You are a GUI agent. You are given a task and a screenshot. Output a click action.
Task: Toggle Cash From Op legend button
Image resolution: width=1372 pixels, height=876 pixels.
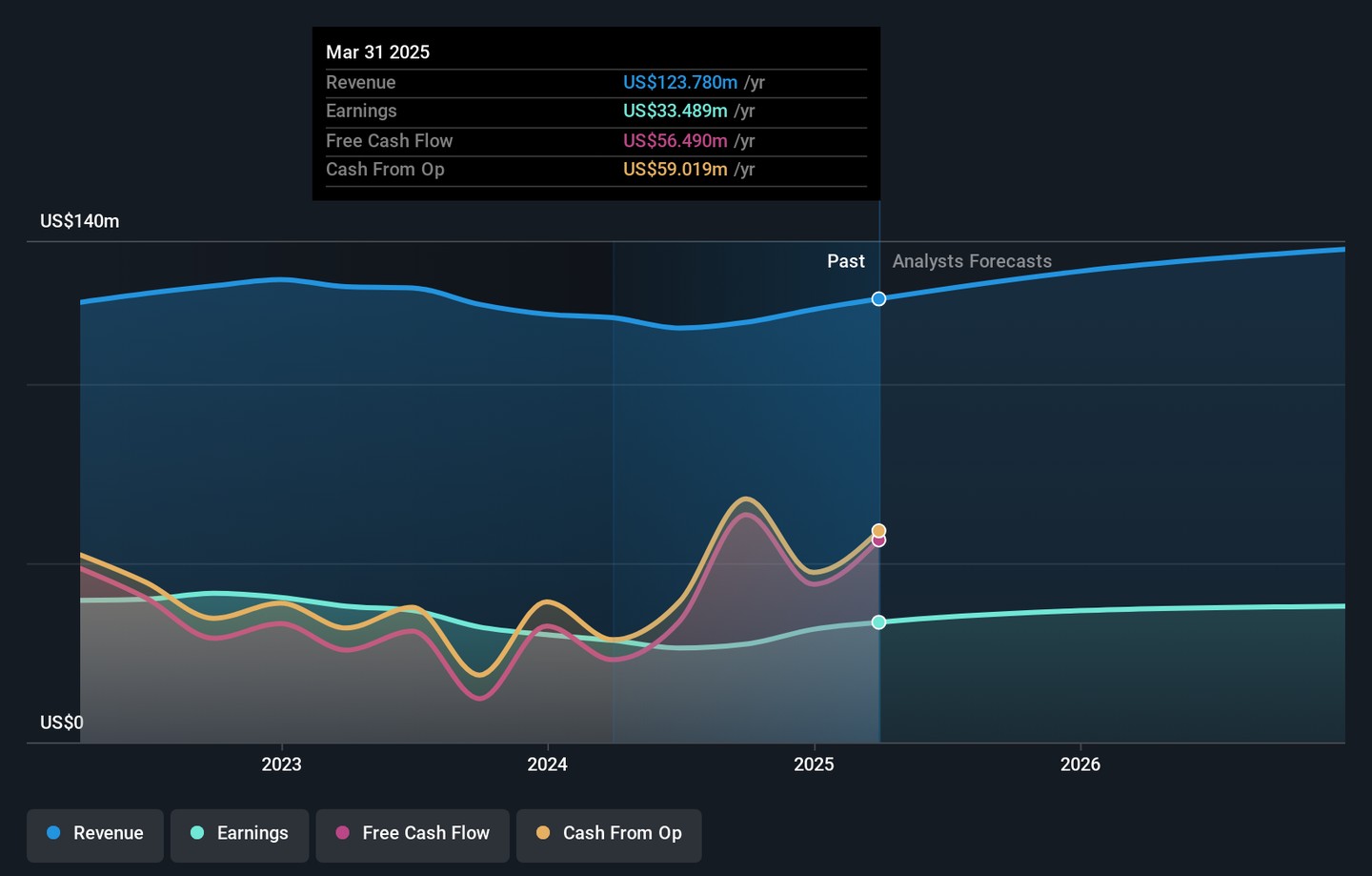pos(609,834)
